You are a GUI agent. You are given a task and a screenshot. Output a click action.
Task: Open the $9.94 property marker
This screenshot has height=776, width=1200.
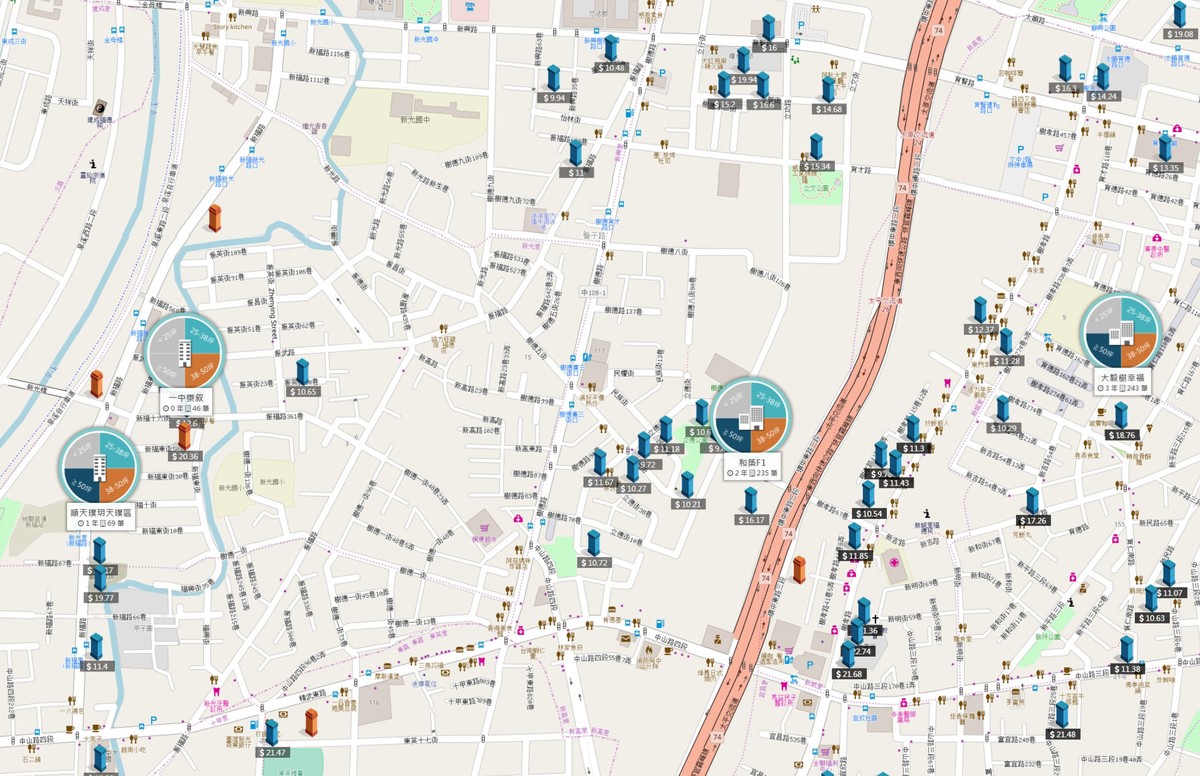pos(553,78)
